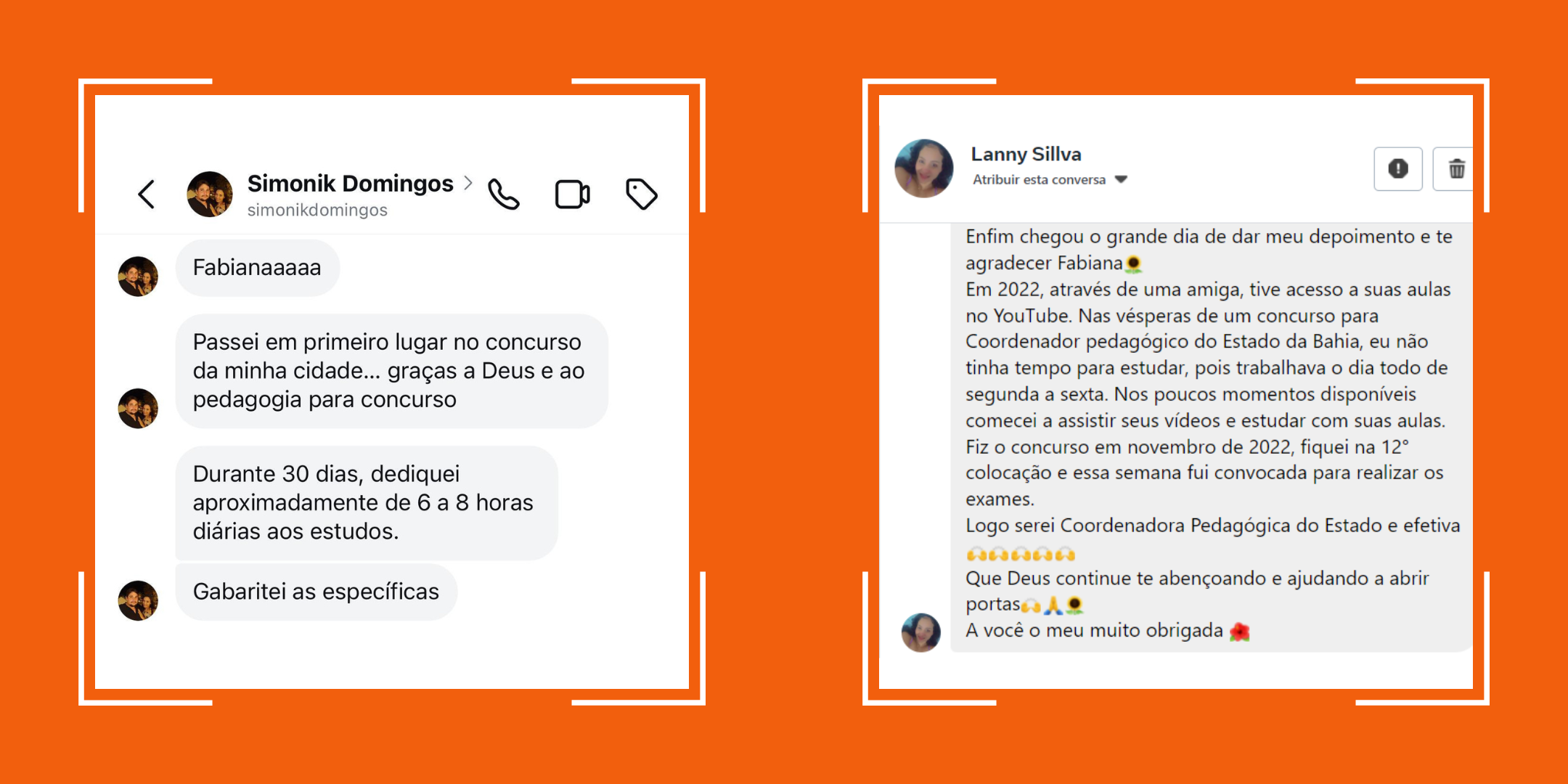The width and height of the screenshot is (1568, 784).
Task: Go back using the left chevron arrow
Action: click(147, 195)
